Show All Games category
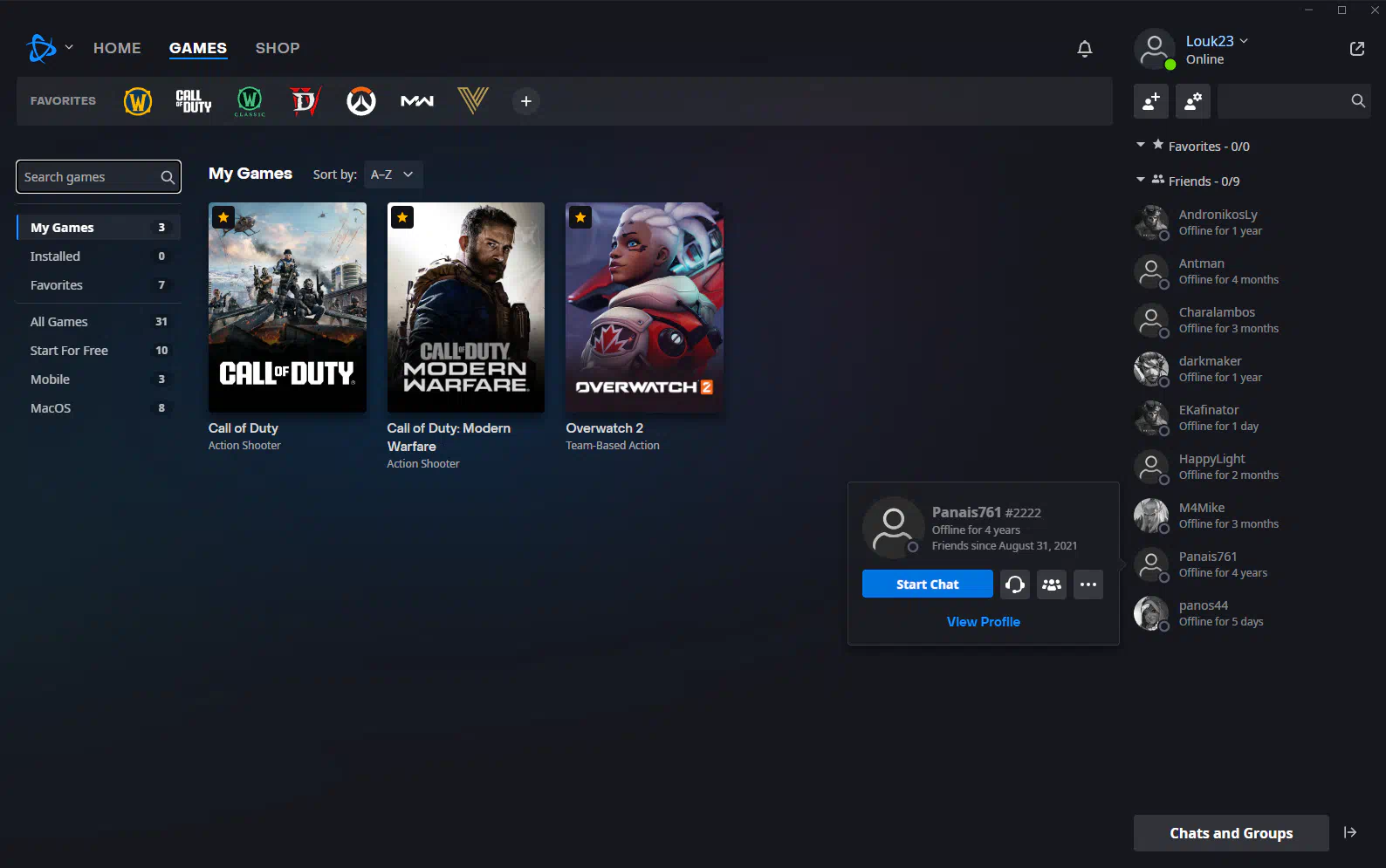 (x=99, y=322)
